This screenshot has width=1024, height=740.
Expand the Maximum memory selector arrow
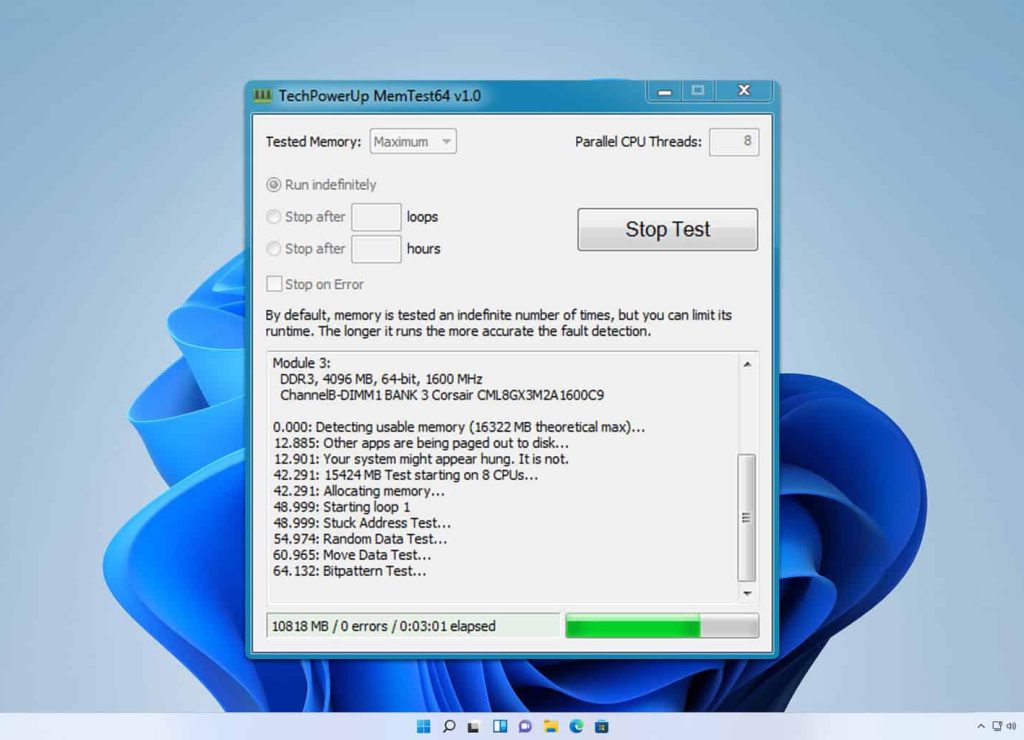(x=445, y=141)
